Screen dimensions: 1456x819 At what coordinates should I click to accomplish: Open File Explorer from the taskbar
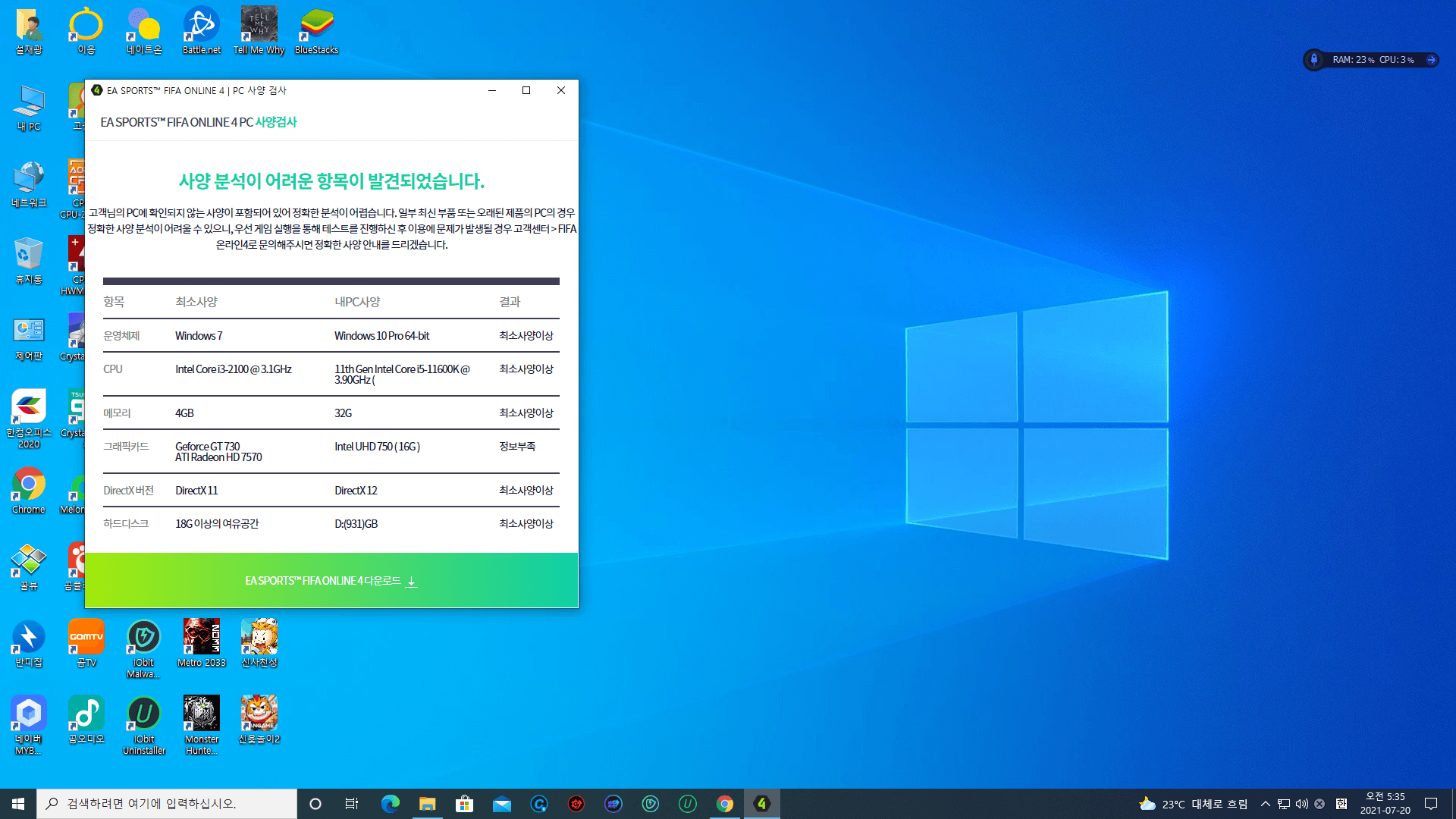[427, 804]
